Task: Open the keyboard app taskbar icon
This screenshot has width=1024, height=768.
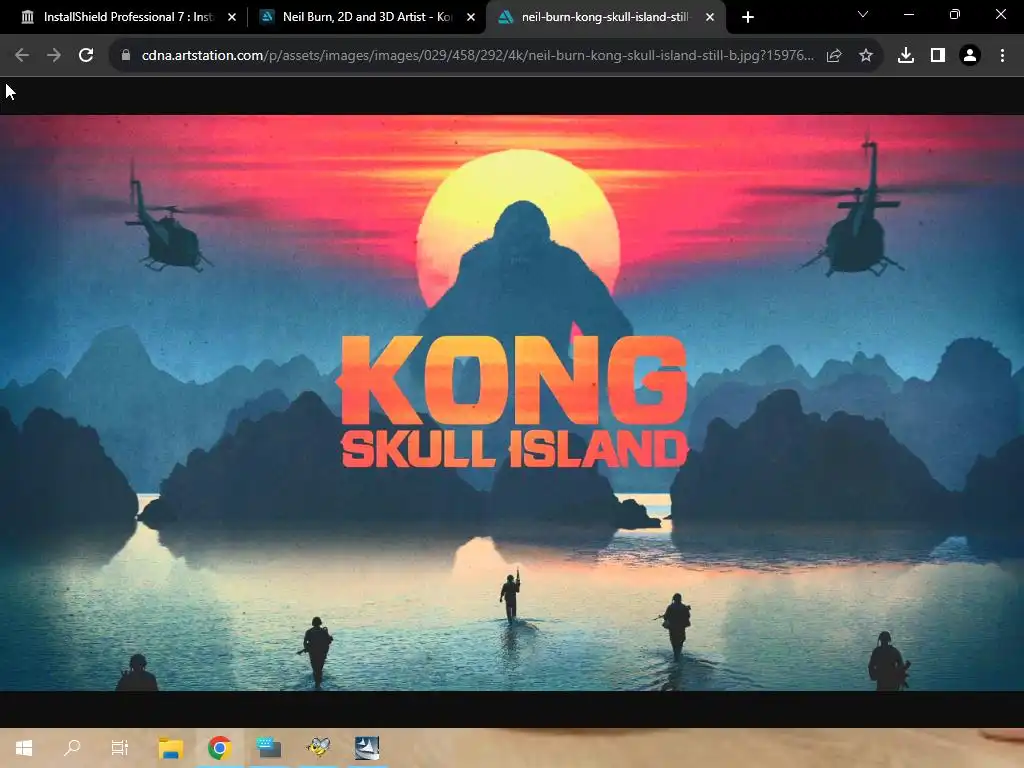Action: click(268, 748)
